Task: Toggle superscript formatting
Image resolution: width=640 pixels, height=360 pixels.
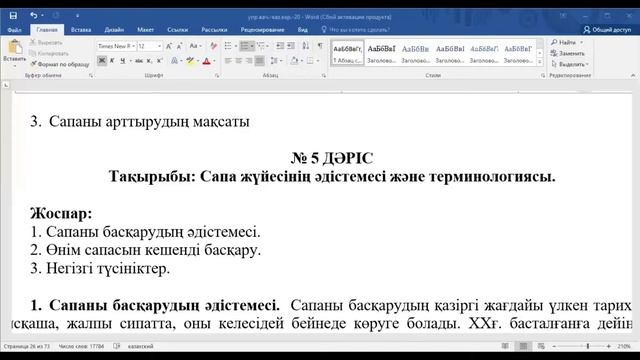Action: [160, 61]
